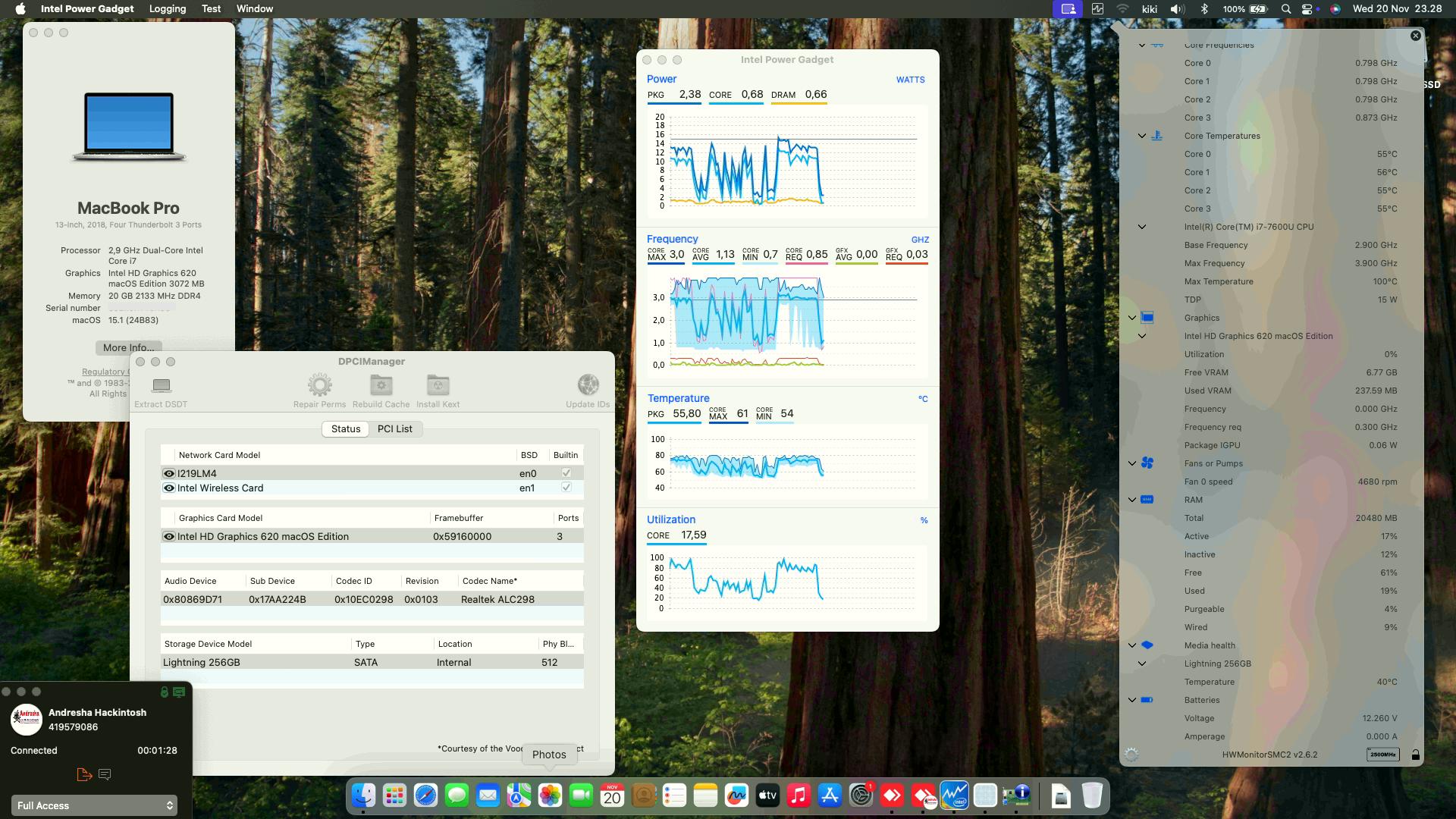
Task: Switch to the PCI List tab
Action: click(x=394, y=428)
